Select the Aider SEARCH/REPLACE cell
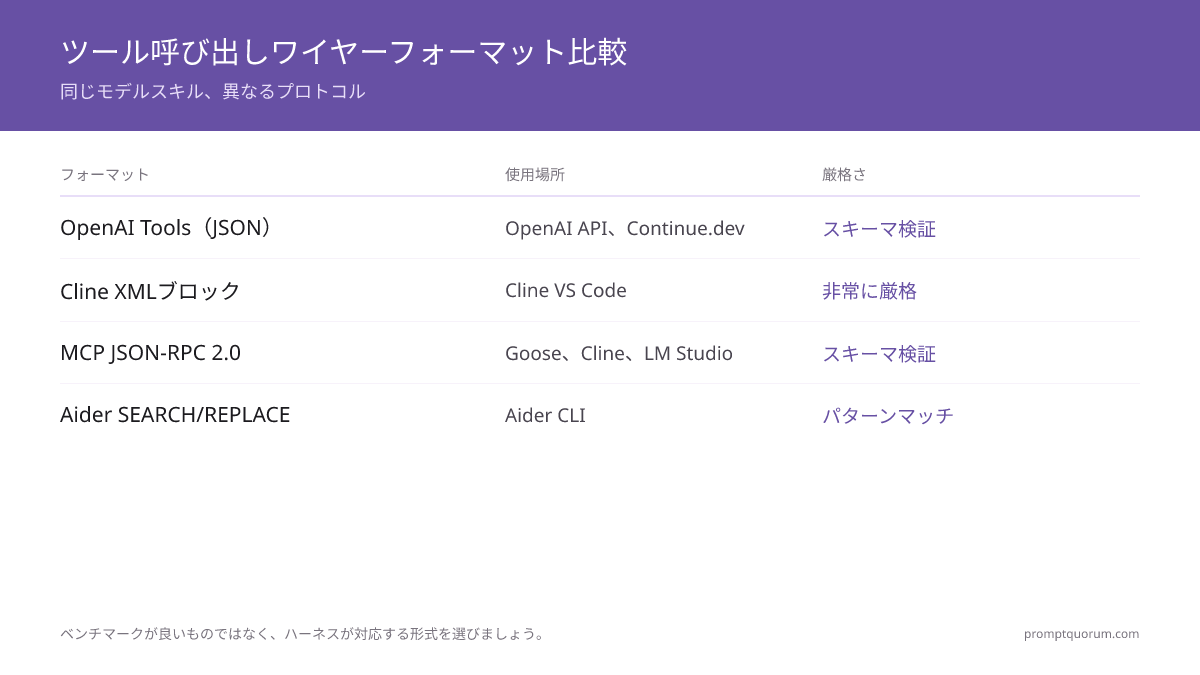The image size is (1200, 675). tap(175, 415)
